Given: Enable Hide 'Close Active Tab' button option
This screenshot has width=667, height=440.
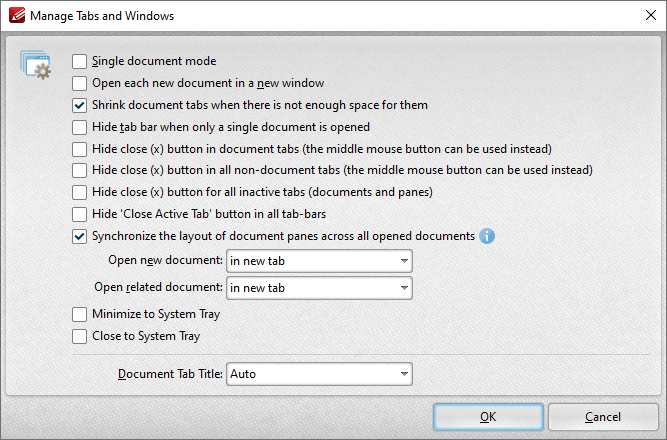Looking at the screenshot, I should coord(79,214).
